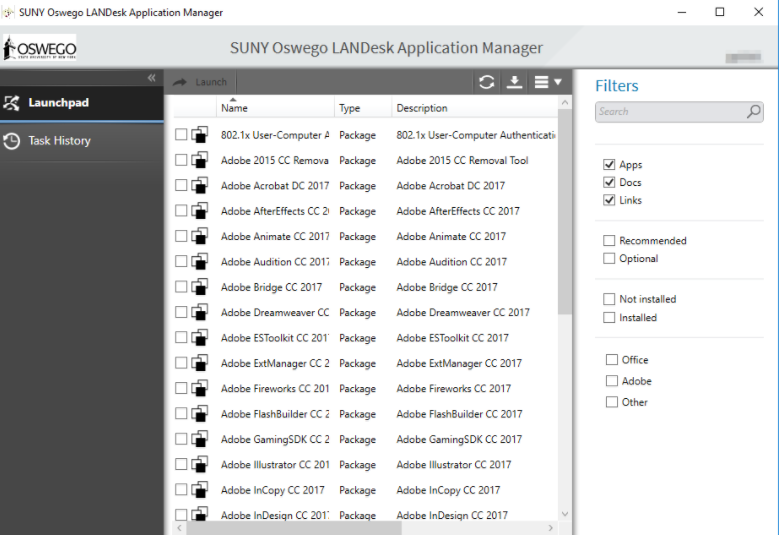The image size is (780, 536).
Task: Click the Oswego logo in header
Action: (x=40, y=48)
